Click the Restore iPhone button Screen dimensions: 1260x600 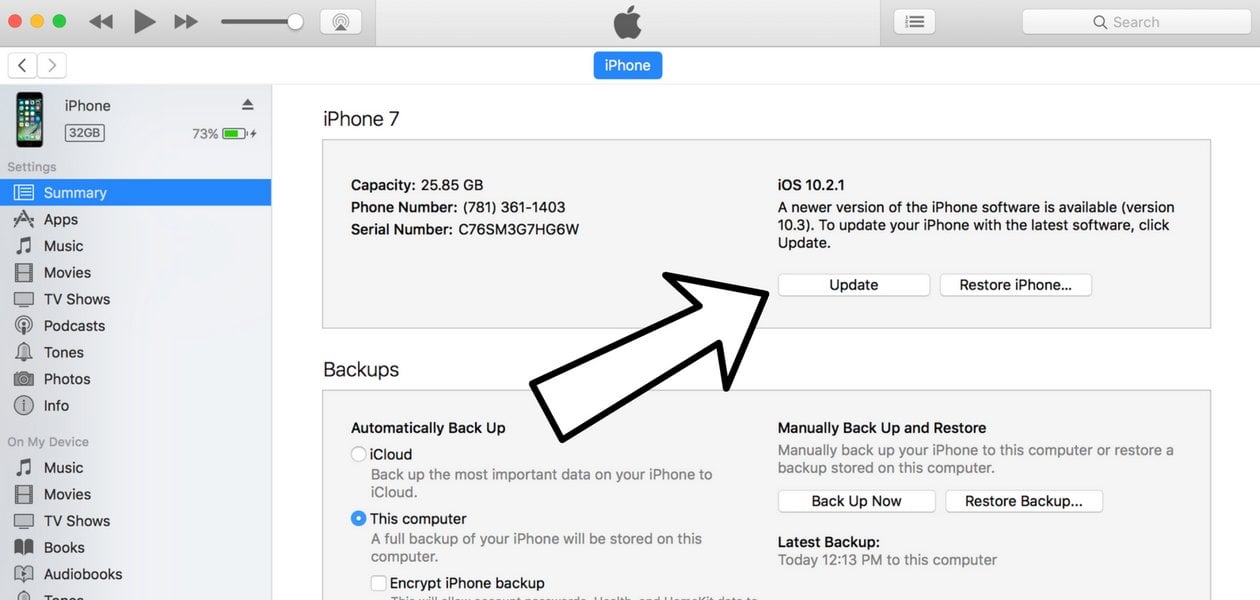point(1016,285)
